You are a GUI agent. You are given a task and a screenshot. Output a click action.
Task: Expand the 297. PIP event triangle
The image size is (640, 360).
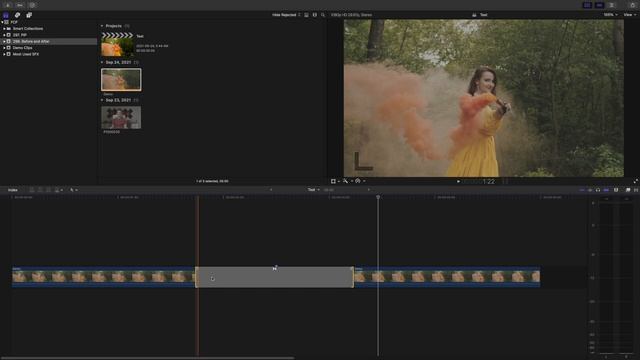pyautogui.click(x=4, y=35)
